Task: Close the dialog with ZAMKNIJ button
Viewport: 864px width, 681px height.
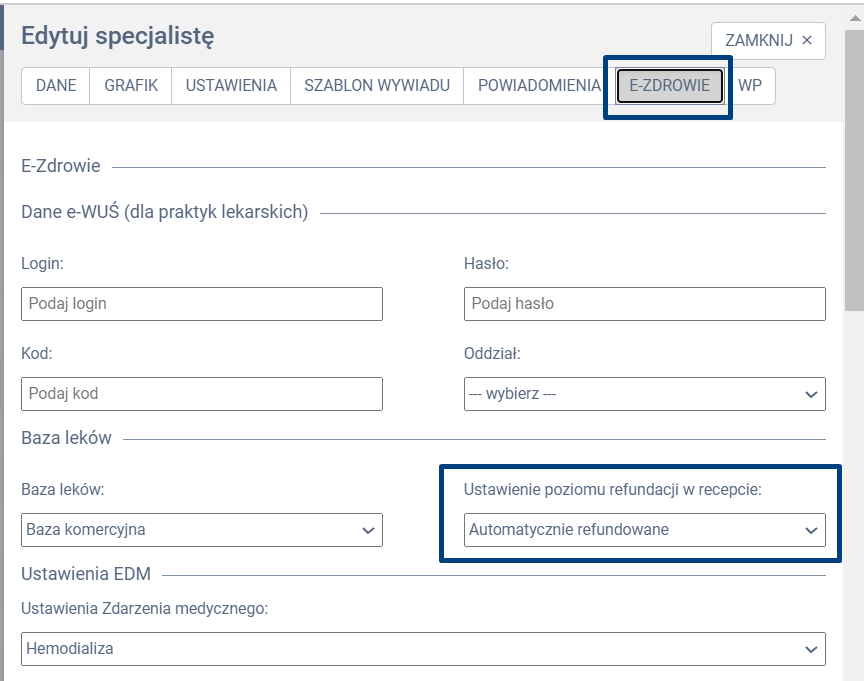Action: click(x=768, y=41)
